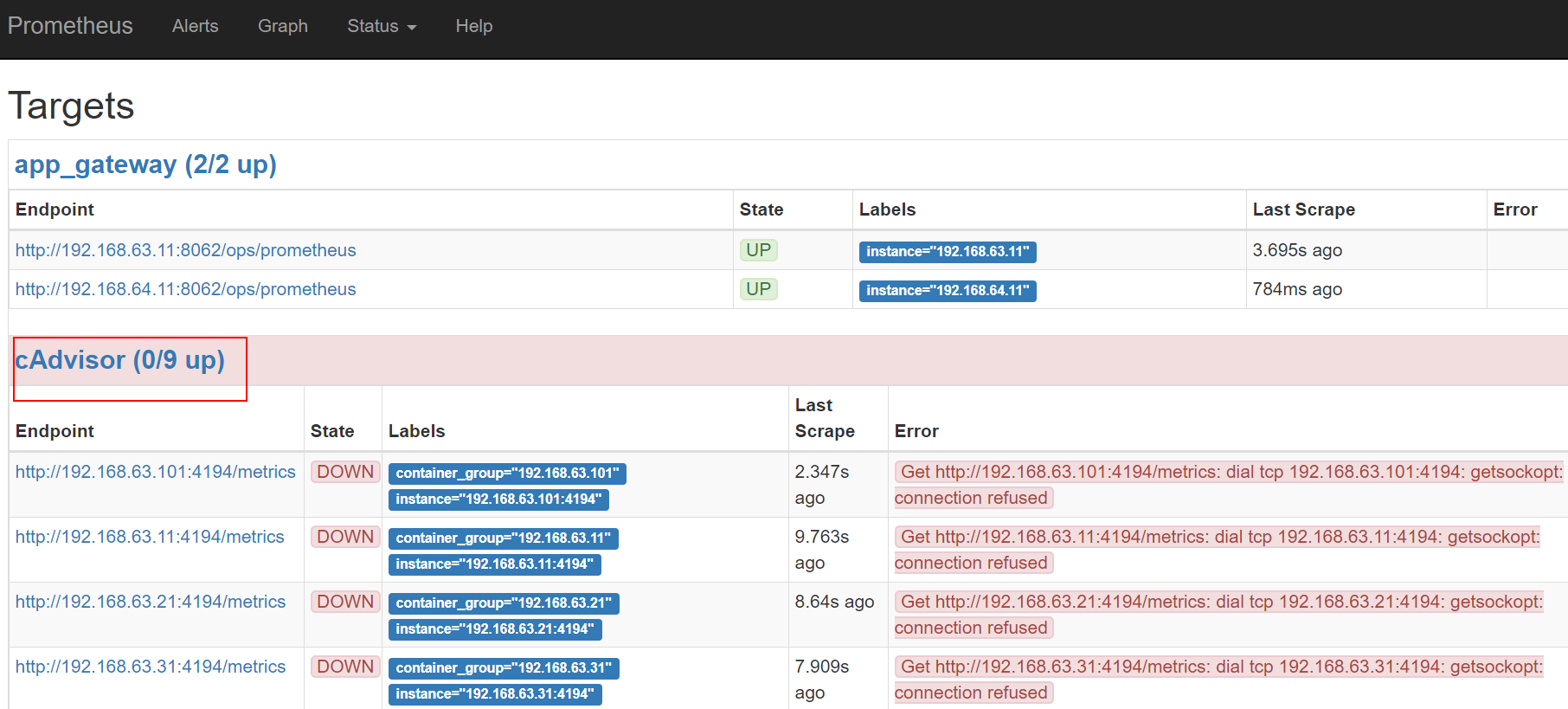Open the 192.168.64.11:8062/ops/prometheus endpoint link
The width and height of the screenshot is (1568, 709).
(x=185, y=289)
